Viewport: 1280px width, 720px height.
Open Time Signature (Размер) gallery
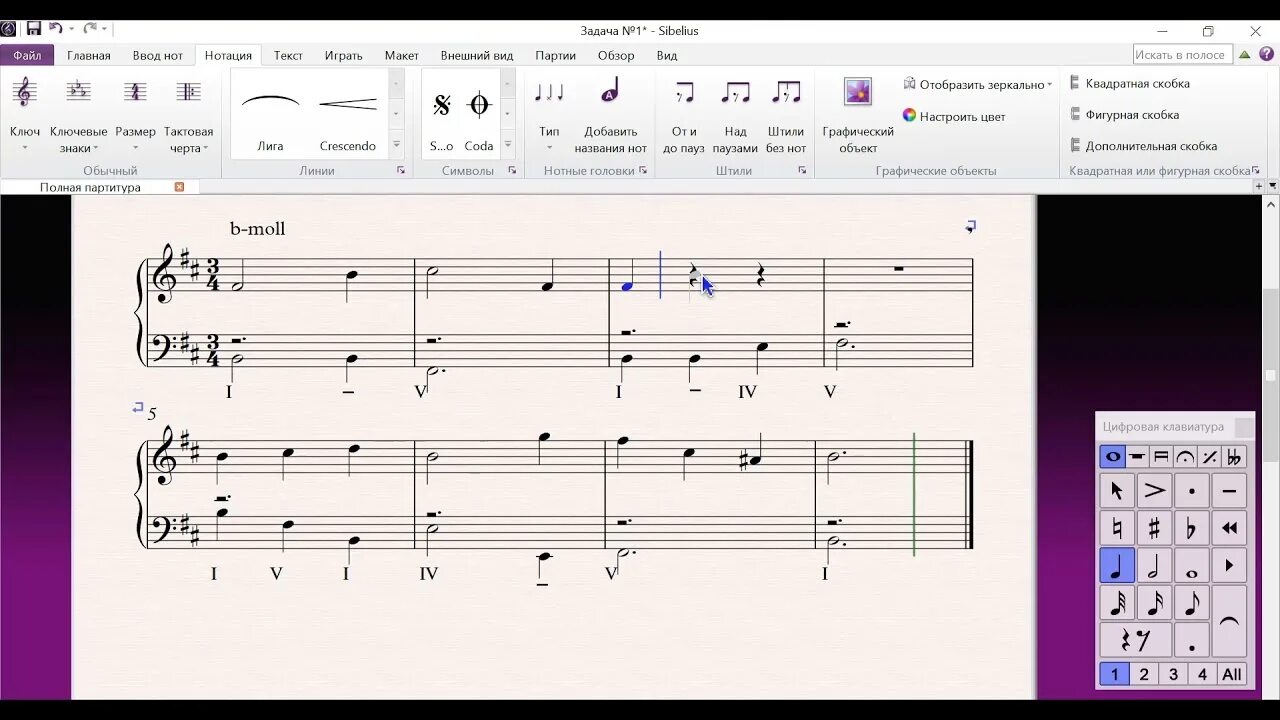[135, 93]
